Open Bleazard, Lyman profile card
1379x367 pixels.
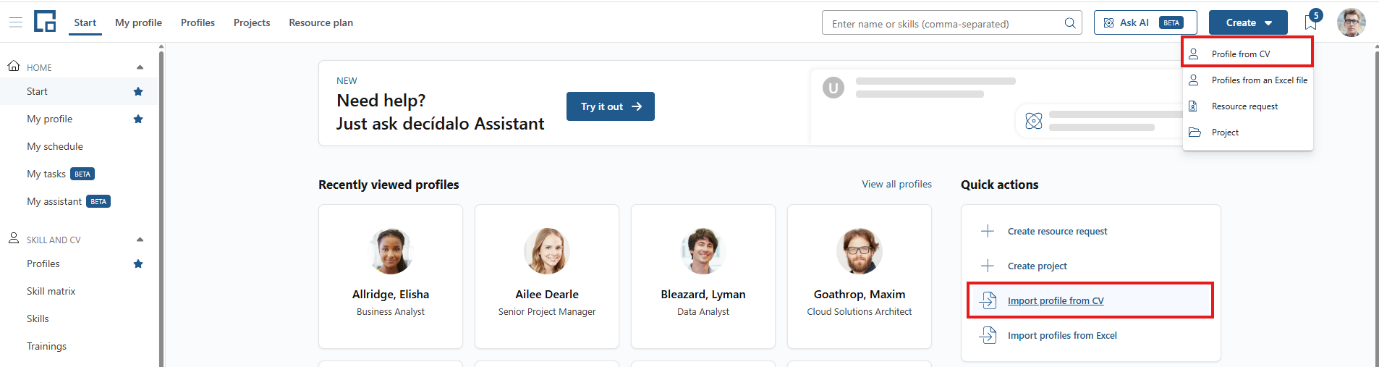[703, 276]
